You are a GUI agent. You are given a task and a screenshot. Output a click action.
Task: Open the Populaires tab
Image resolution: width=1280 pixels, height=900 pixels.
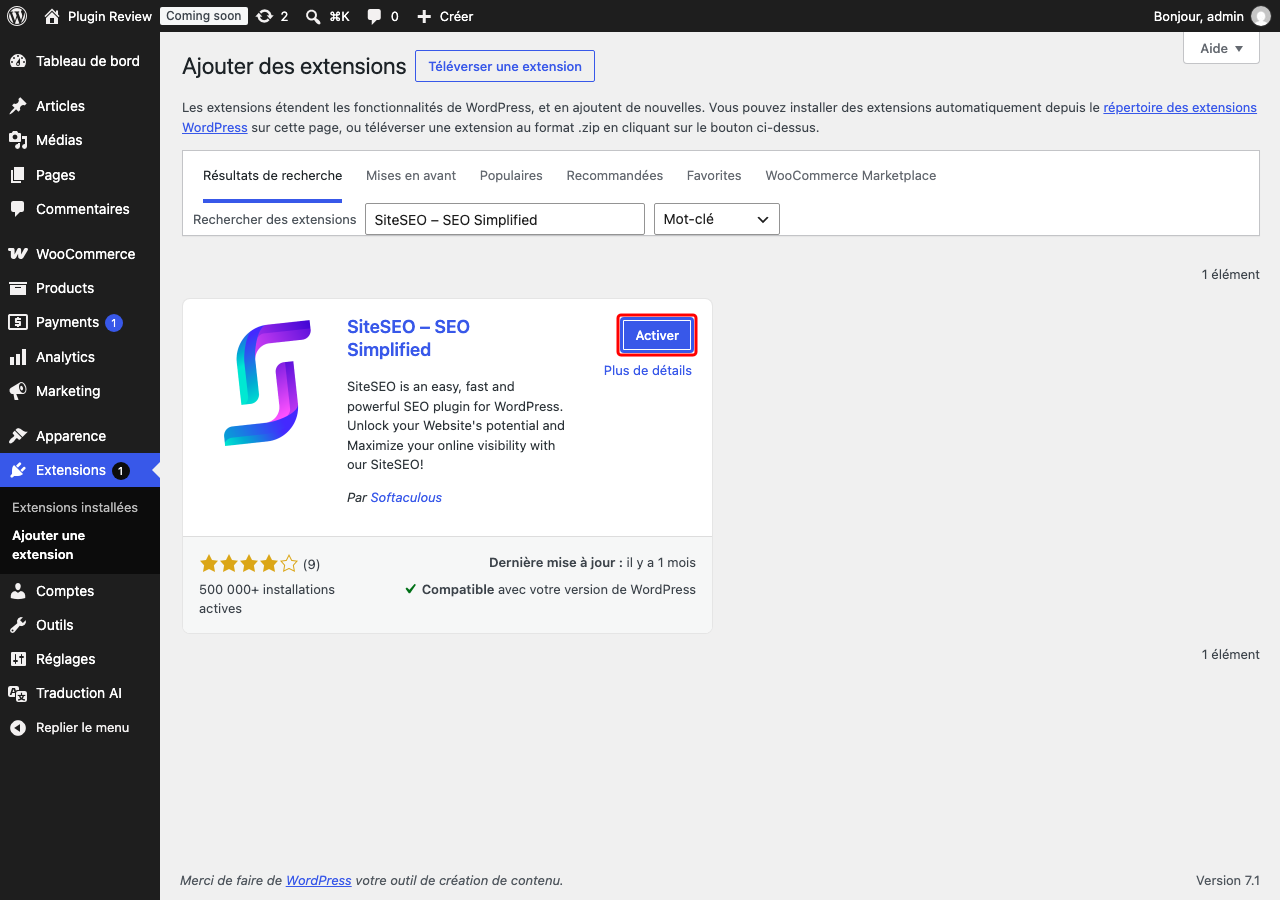pos(511,175)
